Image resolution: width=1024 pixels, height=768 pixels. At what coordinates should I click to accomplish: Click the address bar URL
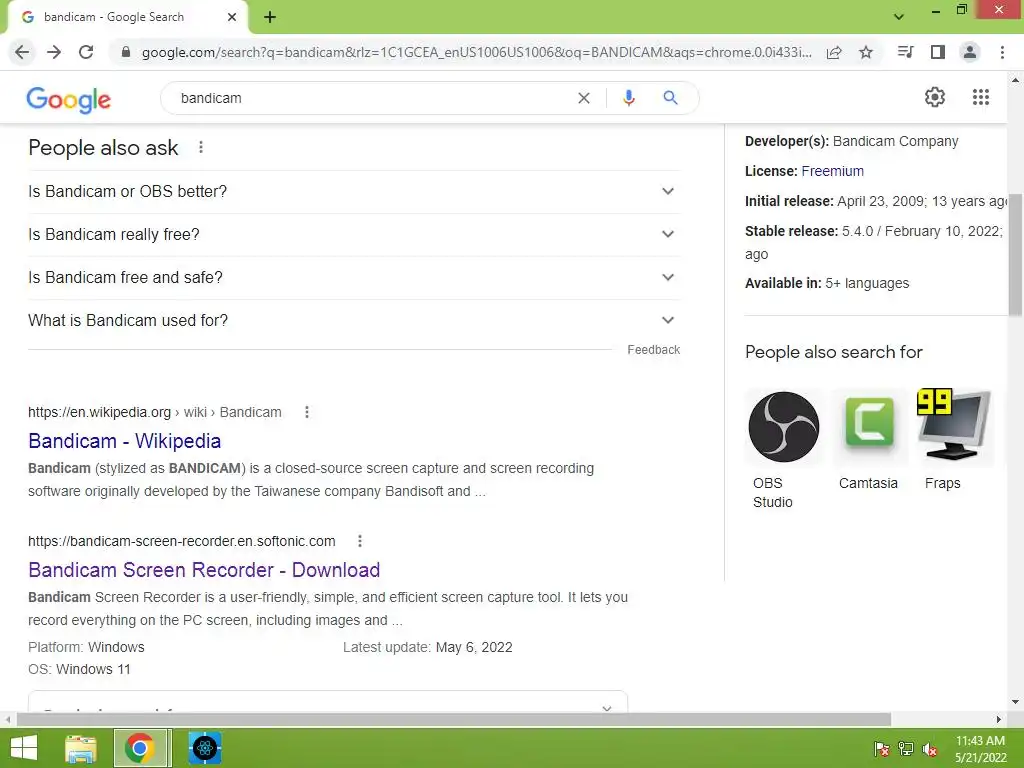click(x=476, y=52)
